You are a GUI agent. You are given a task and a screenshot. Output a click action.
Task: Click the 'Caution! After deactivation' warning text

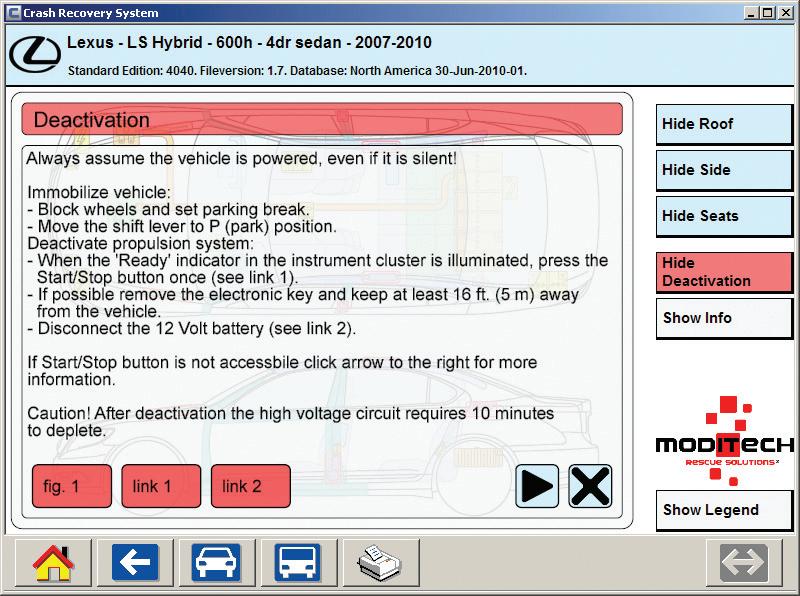291,421
